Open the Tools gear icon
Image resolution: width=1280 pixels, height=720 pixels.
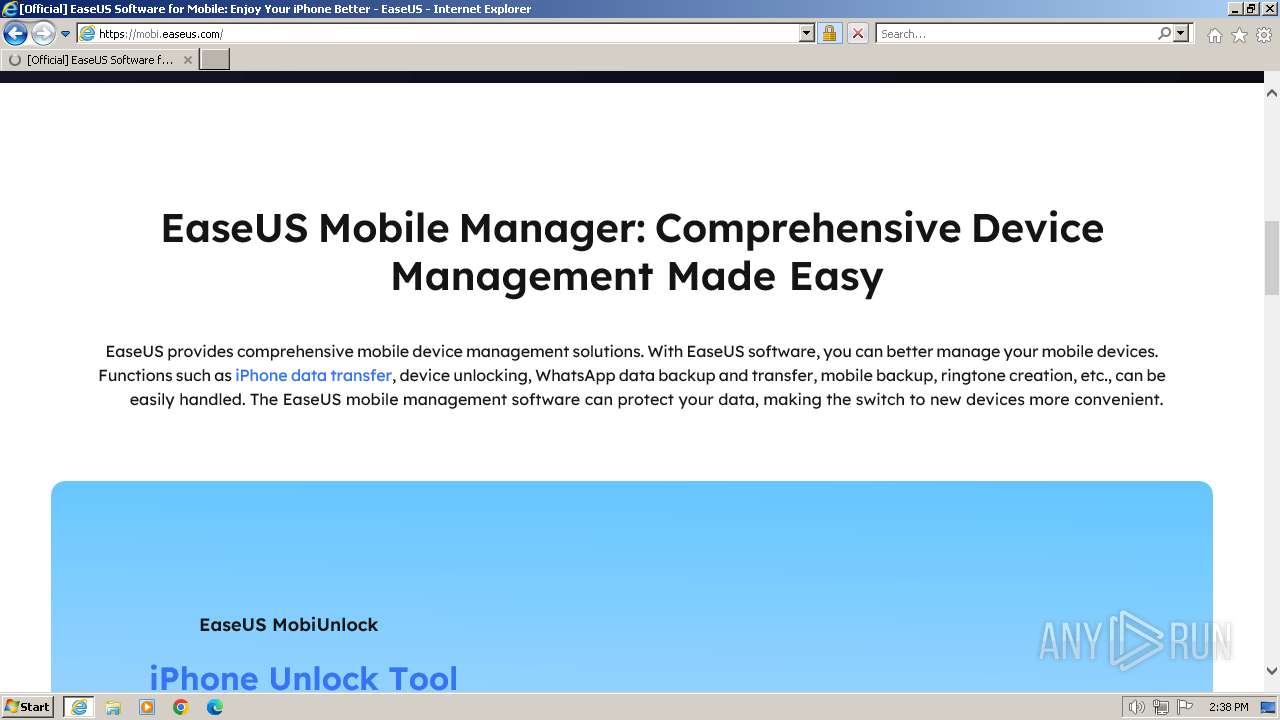(1264, 35)
